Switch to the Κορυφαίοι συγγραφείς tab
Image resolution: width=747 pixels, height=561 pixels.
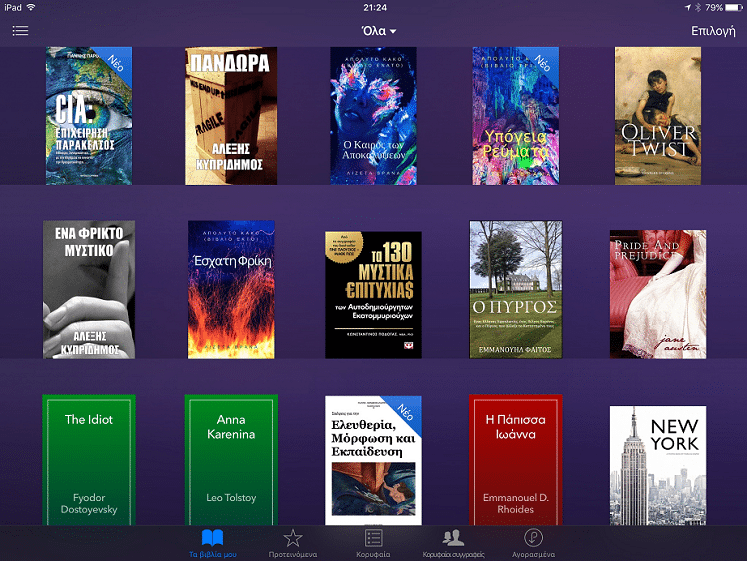pos(453,543)
